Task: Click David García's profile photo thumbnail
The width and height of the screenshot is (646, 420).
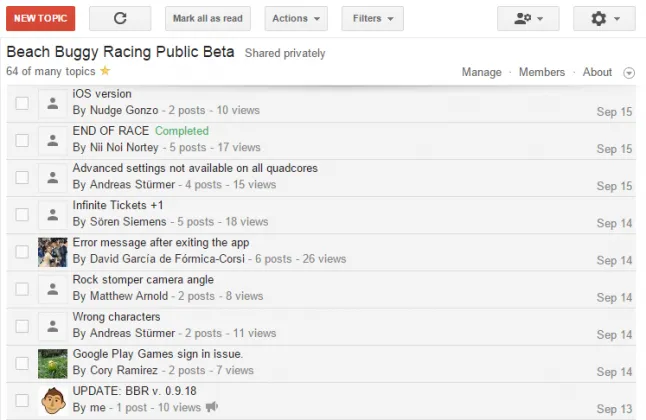Action: coord(53,252)
